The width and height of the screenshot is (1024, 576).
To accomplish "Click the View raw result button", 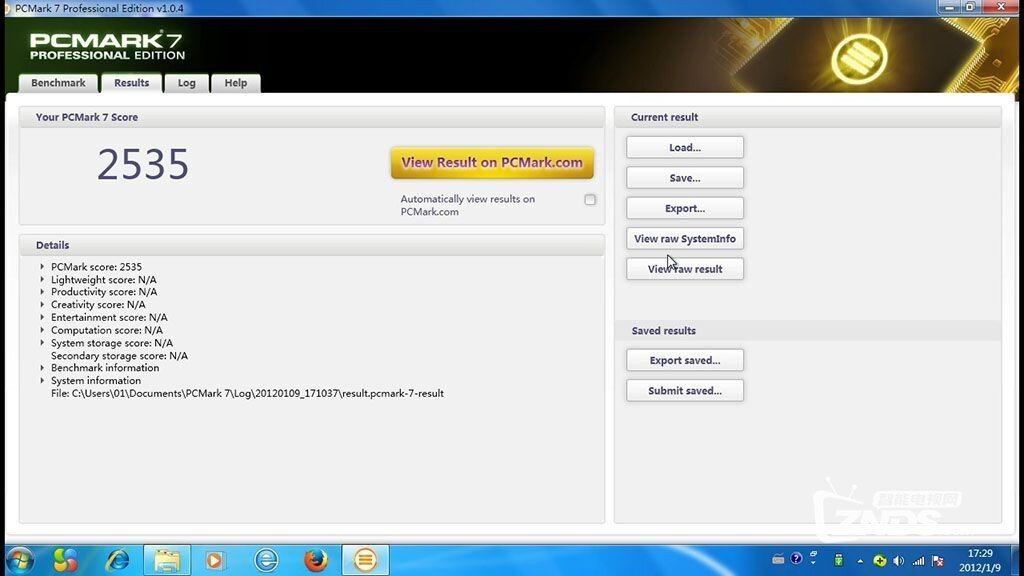I will [x=685, y=269].
